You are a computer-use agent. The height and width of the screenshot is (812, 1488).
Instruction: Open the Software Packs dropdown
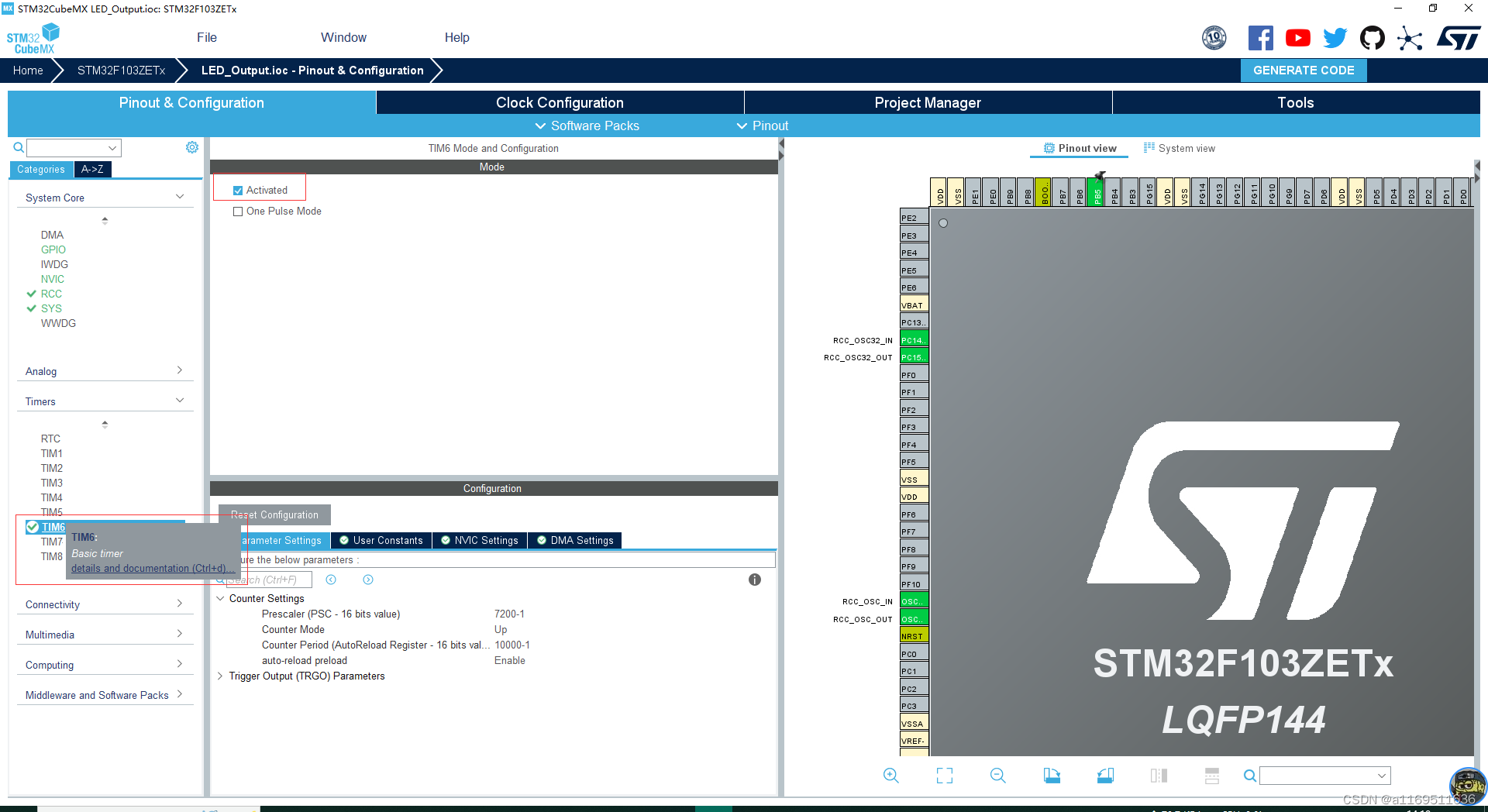(587, 126)
